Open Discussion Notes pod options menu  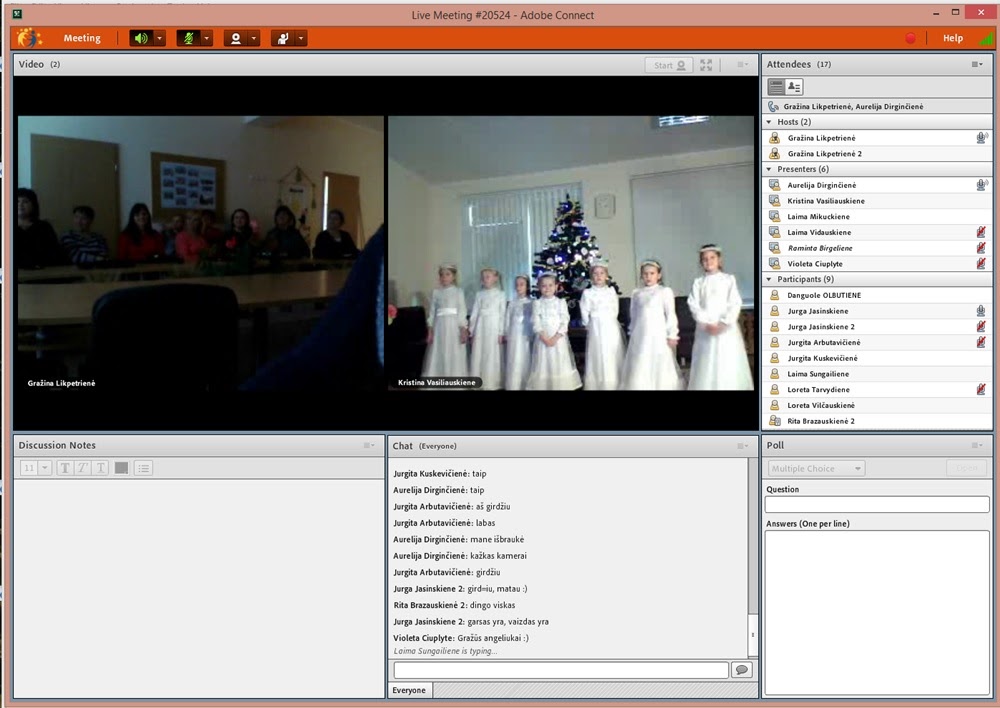(x=369, y=445)
